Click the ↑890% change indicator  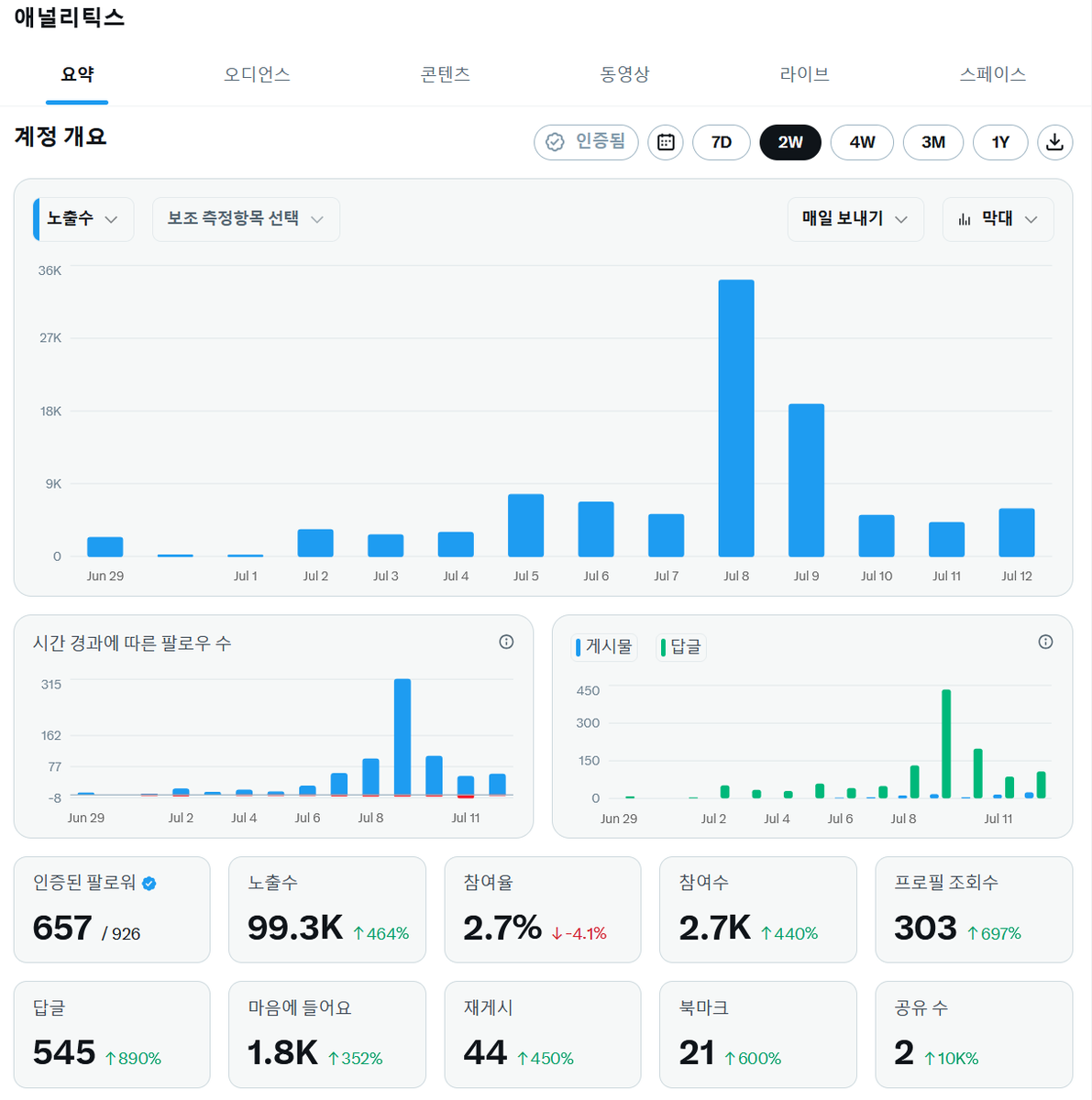coord(133,1058)
